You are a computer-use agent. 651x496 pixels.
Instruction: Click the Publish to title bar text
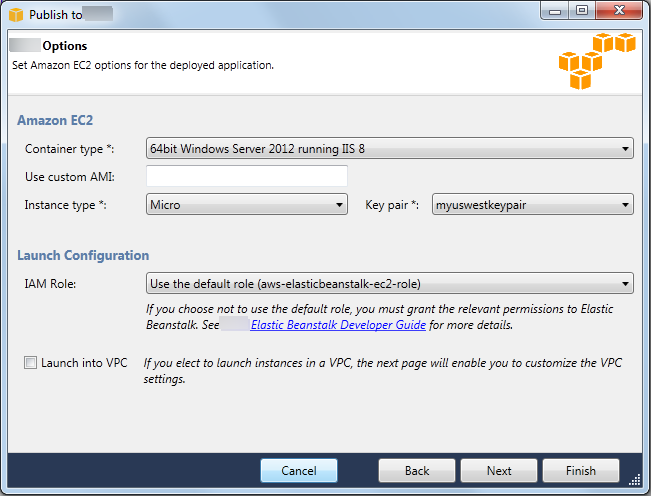(x=56, y=15)
